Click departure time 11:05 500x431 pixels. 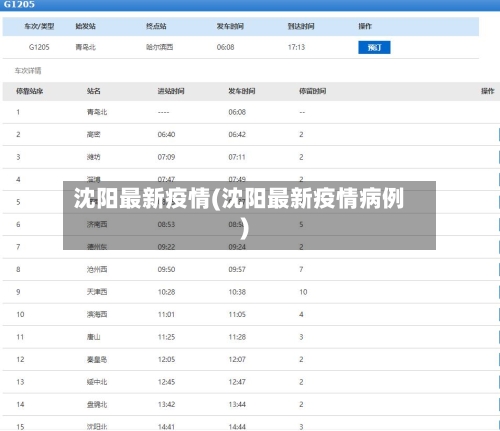[237, 314]
